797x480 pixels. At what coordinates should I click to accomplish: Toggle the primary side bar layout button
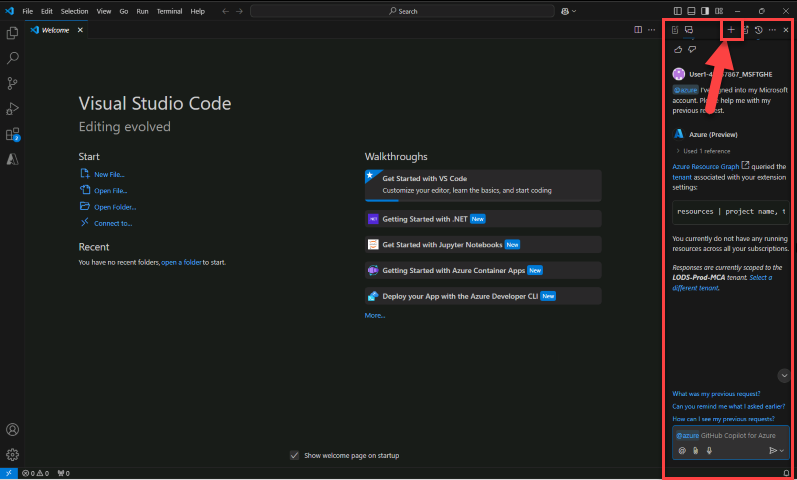pos(679,11)
